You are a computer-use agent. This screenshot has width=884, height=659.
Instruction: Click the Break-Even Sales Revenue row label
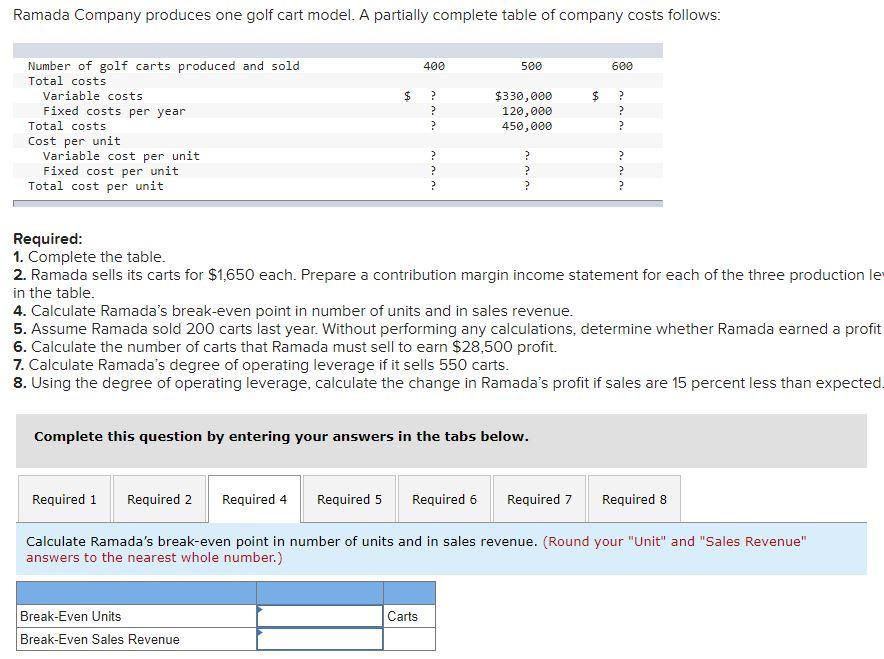pos(95,639)
